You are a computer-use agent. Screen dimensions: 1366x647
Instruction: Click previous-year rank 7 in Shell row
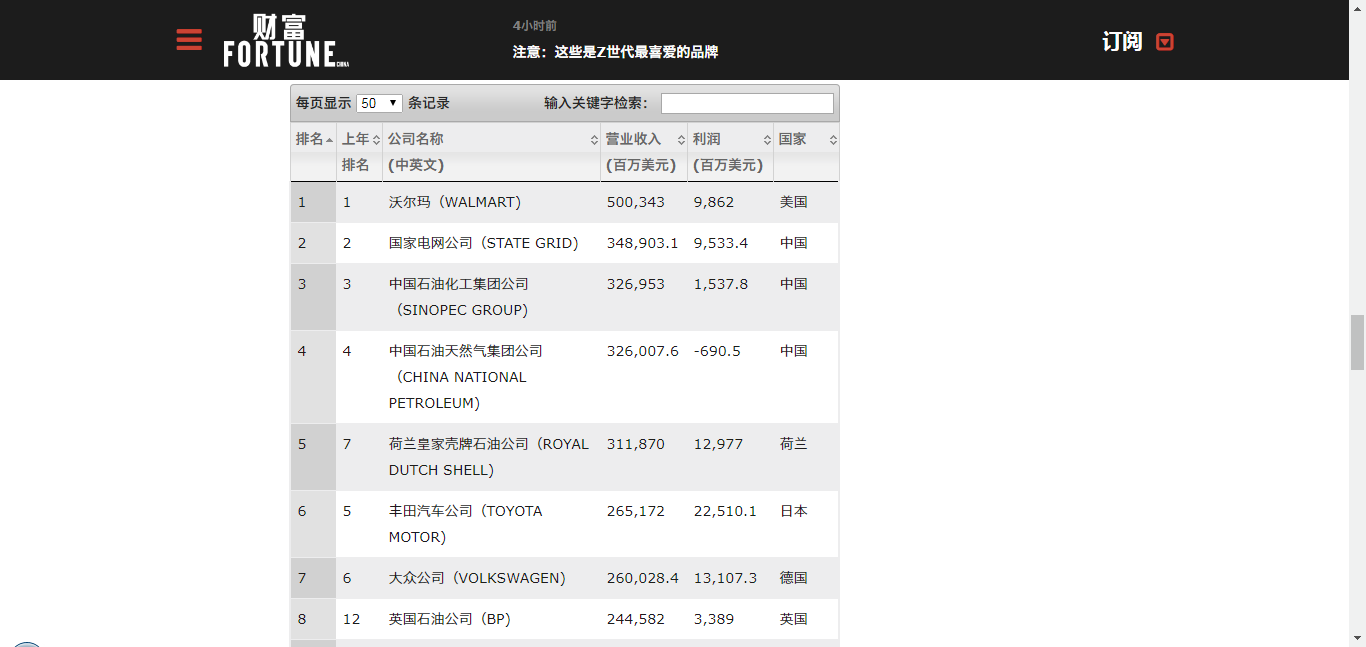[x=347, y=444]
